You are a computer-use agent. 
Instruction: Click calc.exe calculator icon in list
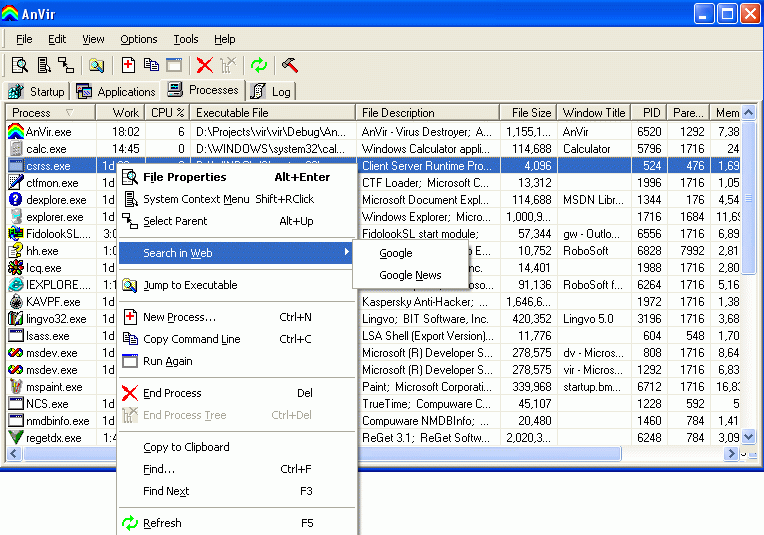[x=16, y=149]
